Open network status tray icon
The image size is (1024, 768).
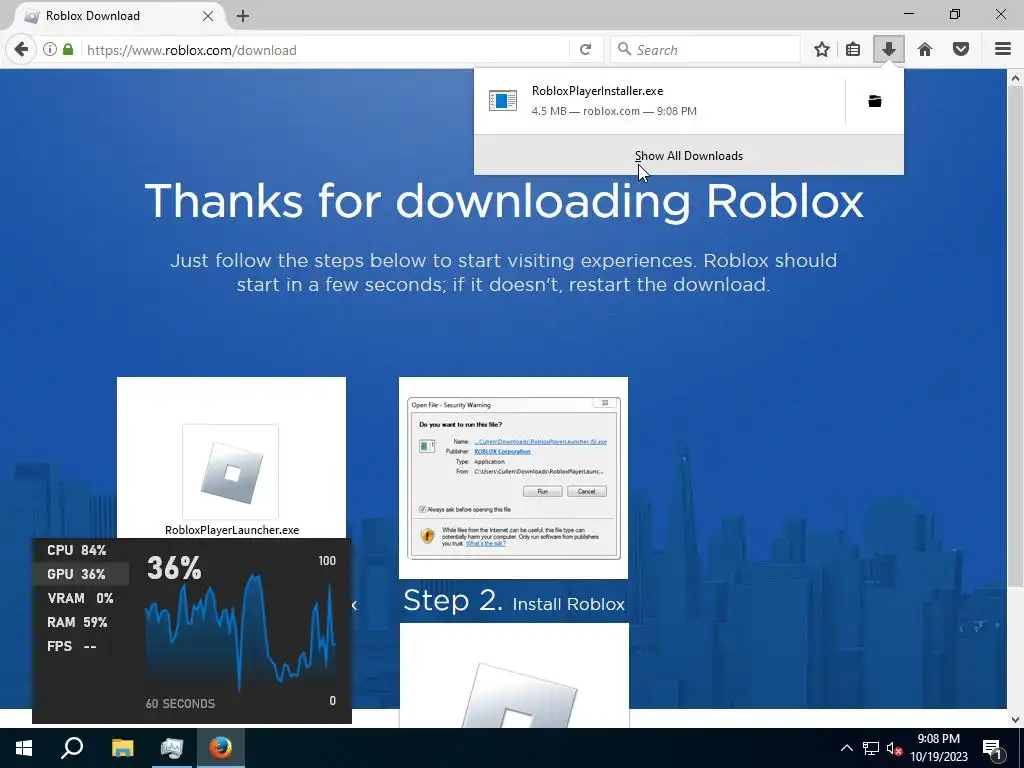(871, 748)
